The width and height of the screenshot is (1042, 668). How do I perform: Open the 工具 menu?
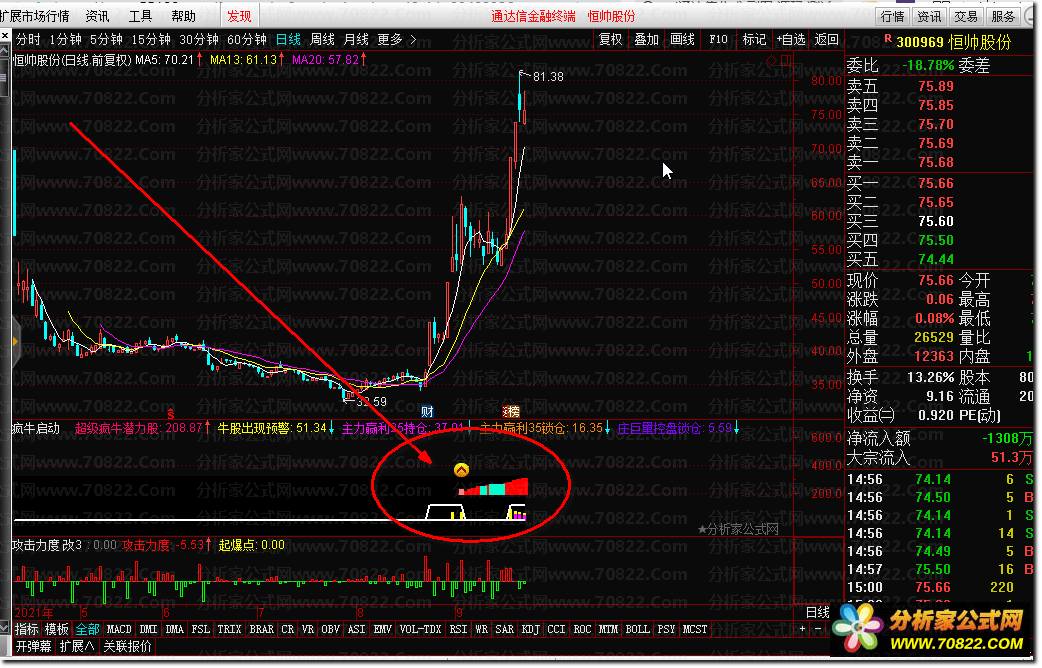140,16
